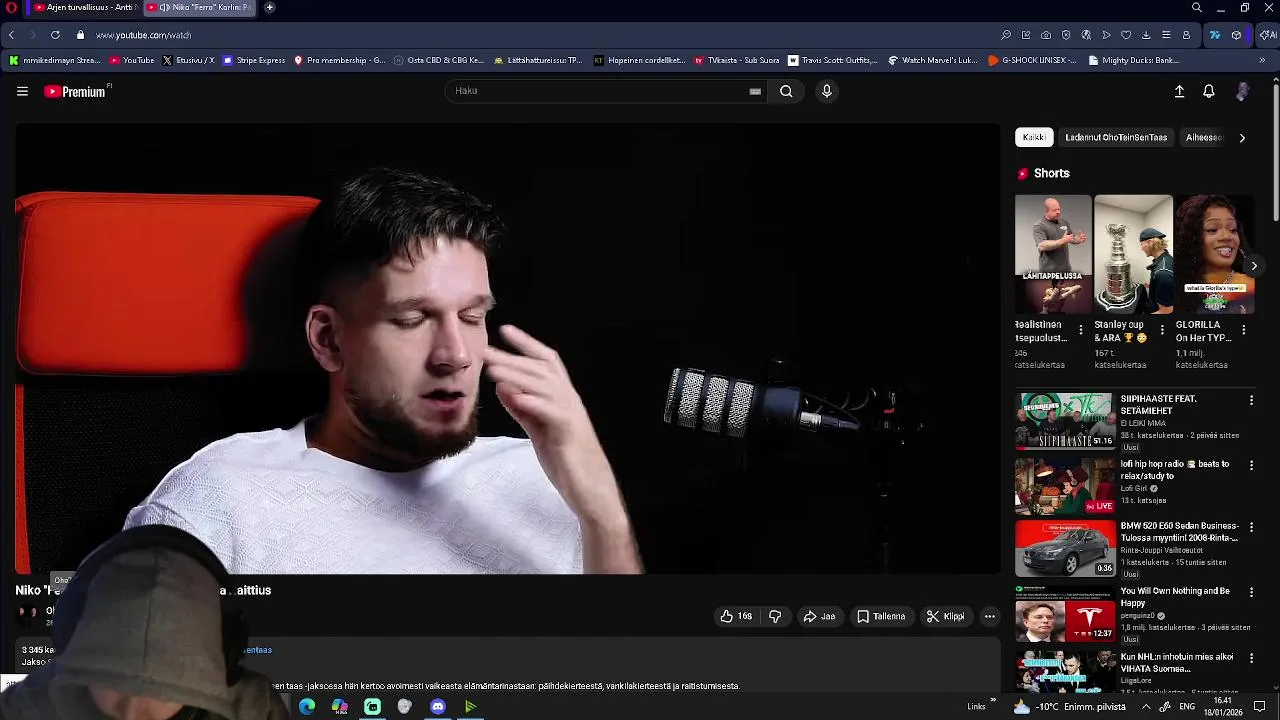Open more actions for the video
1280x720 pixels.
coord(989,616)
